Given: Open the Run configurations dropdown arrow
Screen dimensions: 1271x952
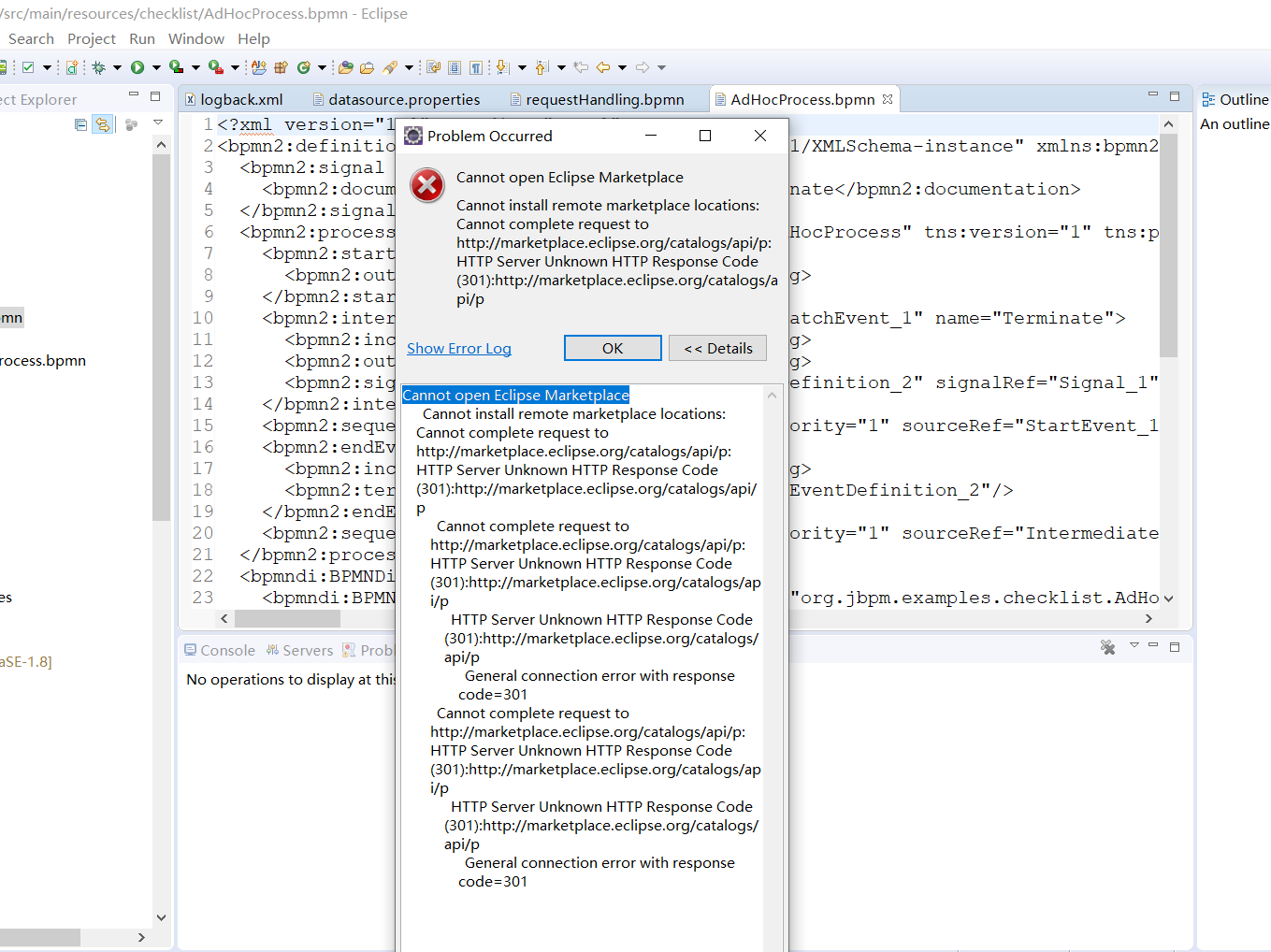Looking at the screenshot, I should pos(156,67).
